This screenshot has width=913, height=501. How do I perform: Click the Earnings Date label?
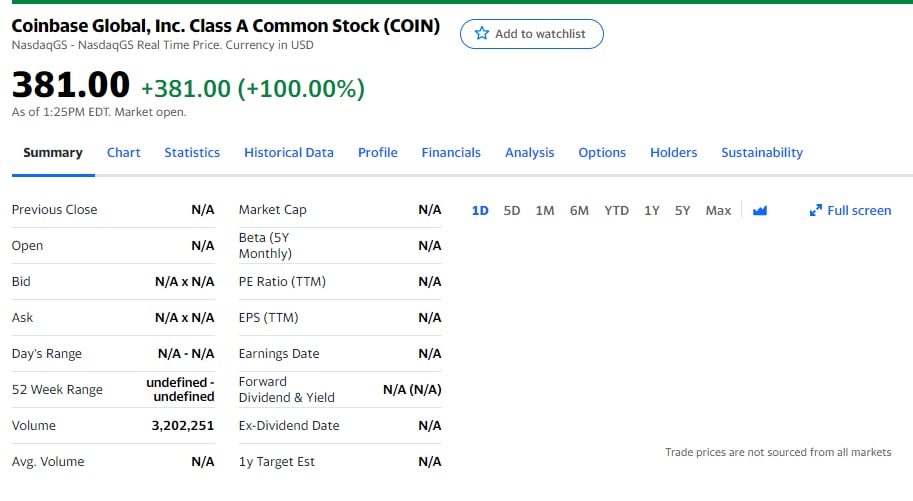coord(279,354)
